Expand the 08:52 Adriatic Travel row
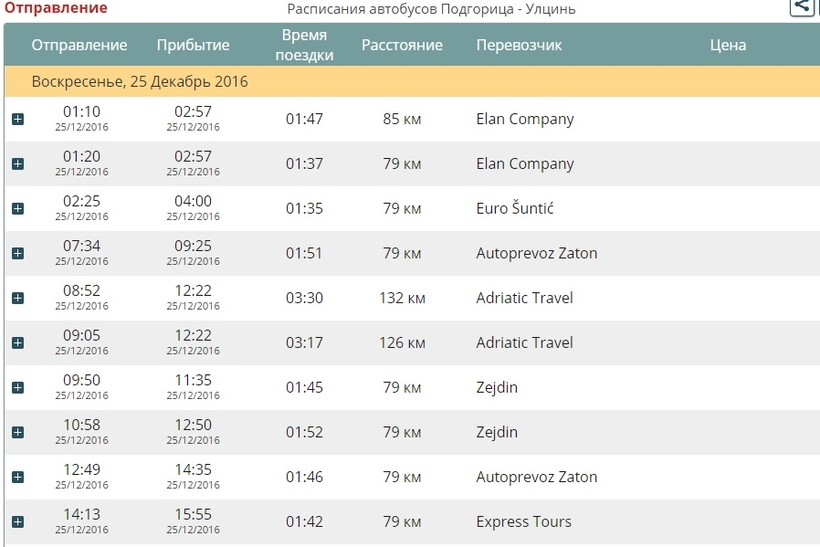Image resolution: width=820 pixels, height=547 pixels. pos(17,298)
